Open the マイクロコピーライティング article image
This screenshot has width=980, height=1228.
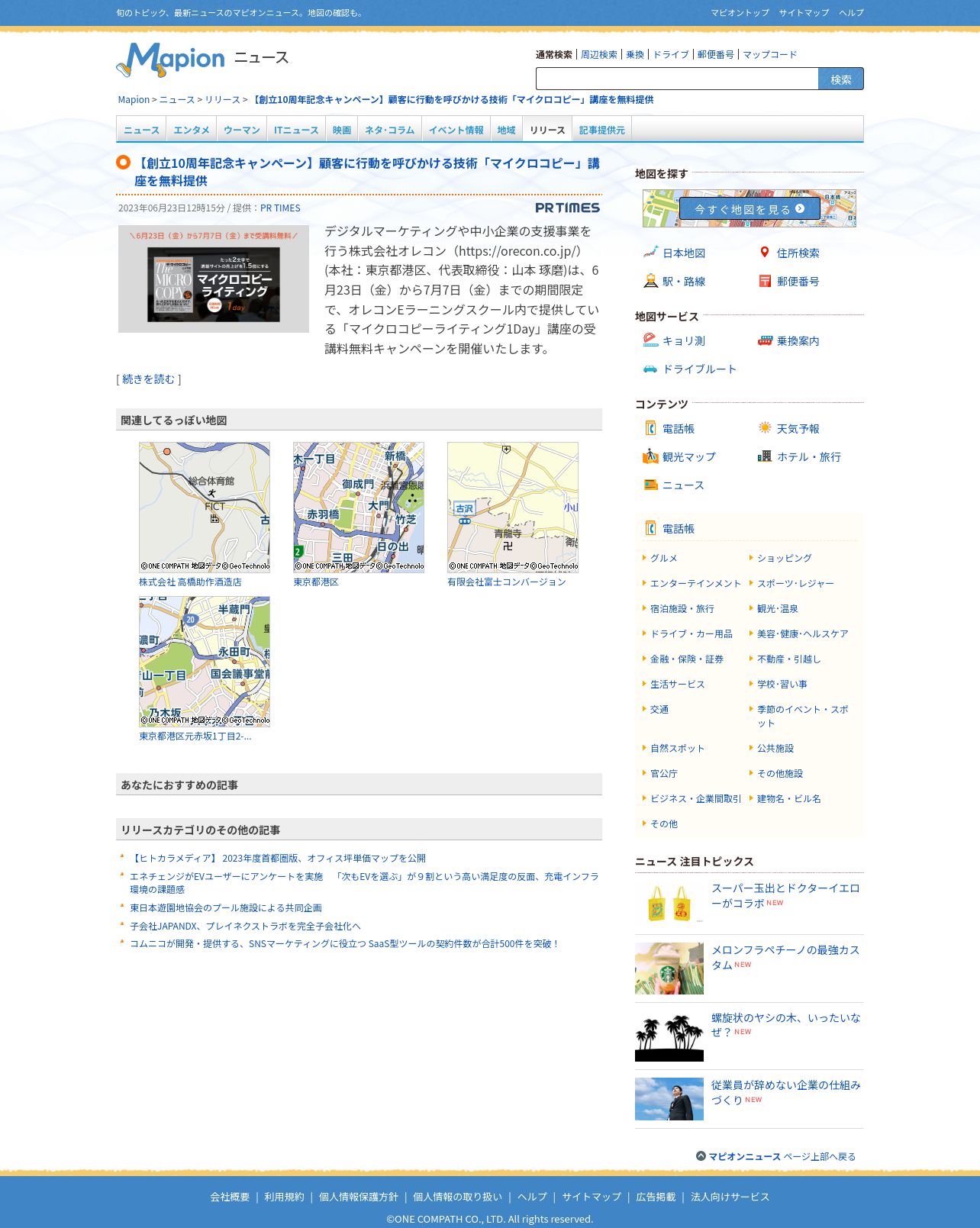(x=214, y=279)
